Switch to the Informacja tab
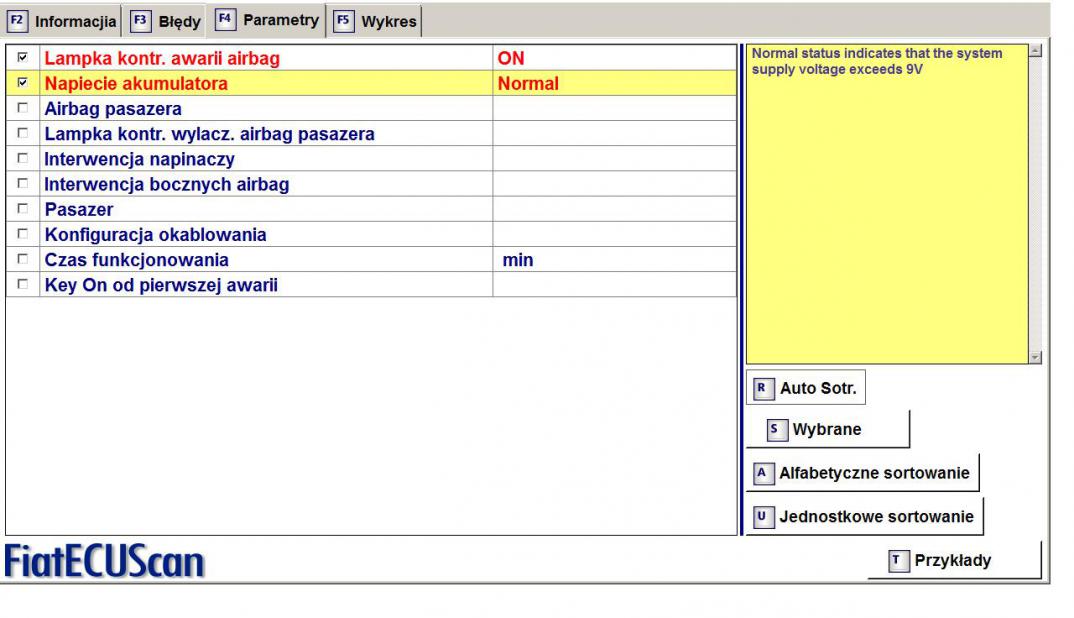 pyautogui.click(x=75, y=21)
